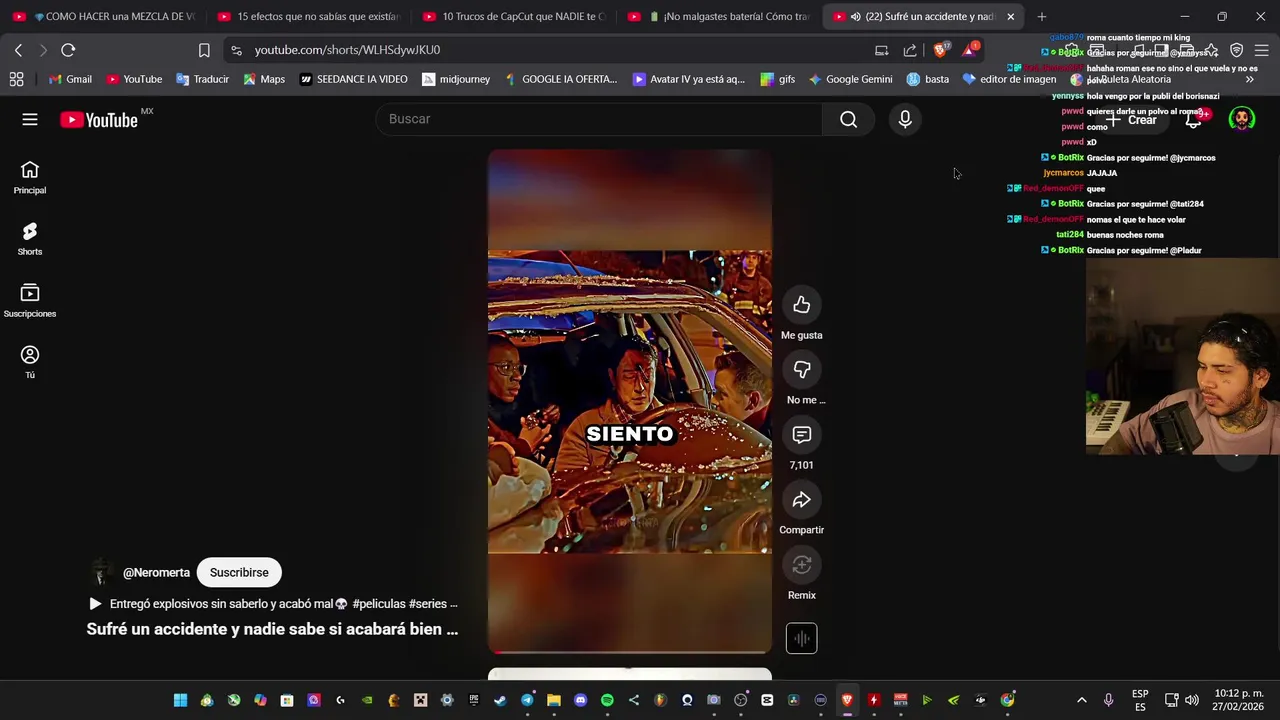The width and height of the screenshot is (1280, 720).
Task: Open Suscripciones in the sidebar
Action: click(x=30, y=301)
